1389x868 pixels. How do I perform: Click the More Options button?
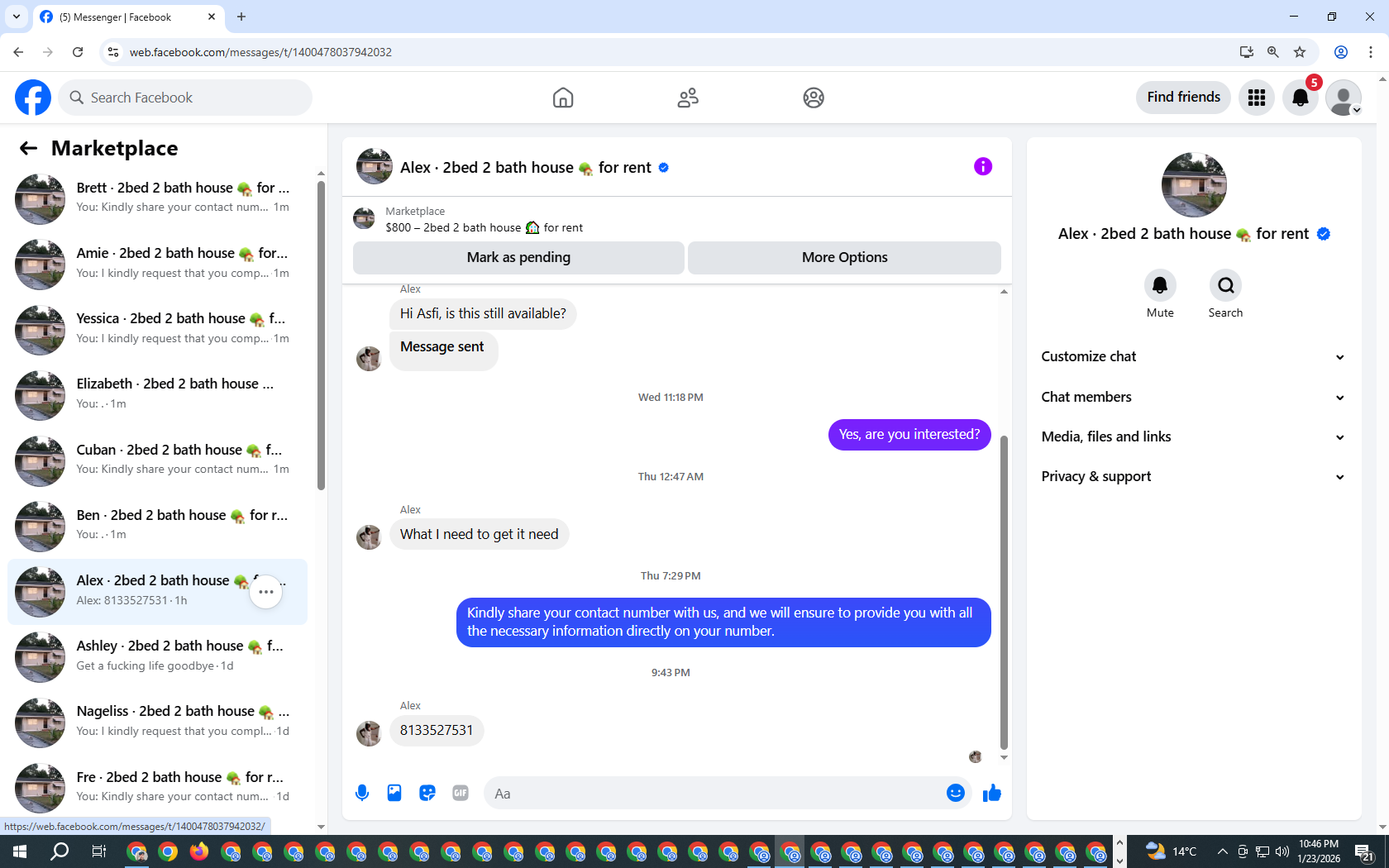coord(844,257)
